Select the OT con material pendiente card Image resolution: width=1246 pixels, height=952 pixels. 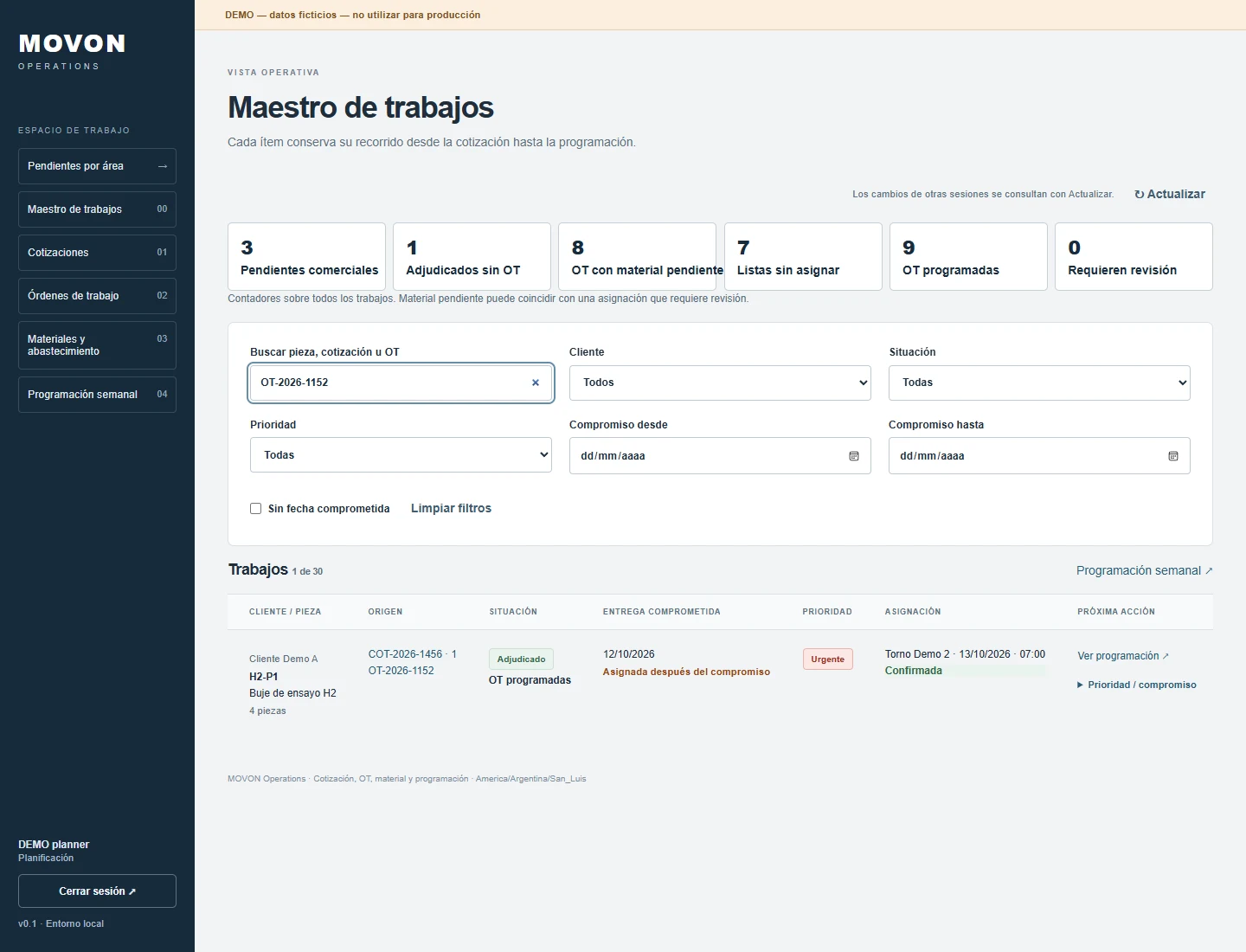(637, 256)
